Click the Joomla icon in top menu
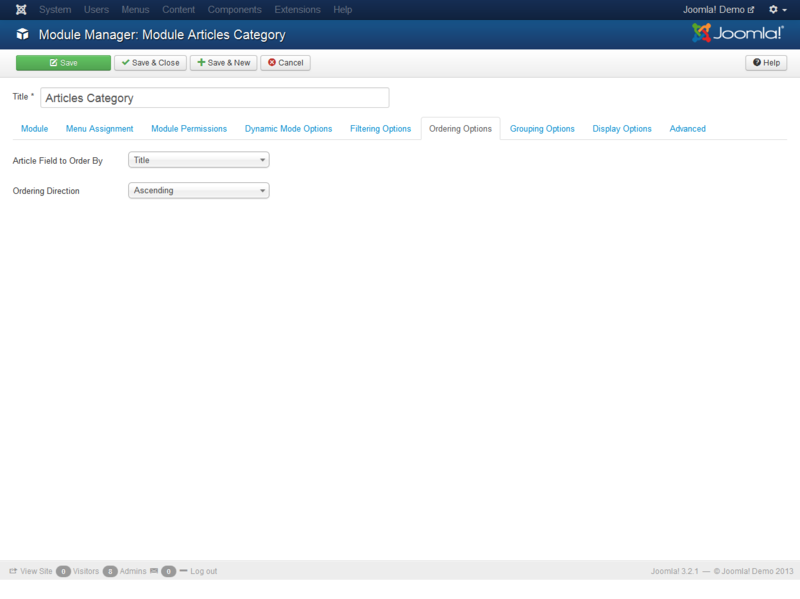The width and height of the screenshot is (800, 599). click(x=21, y=10)
